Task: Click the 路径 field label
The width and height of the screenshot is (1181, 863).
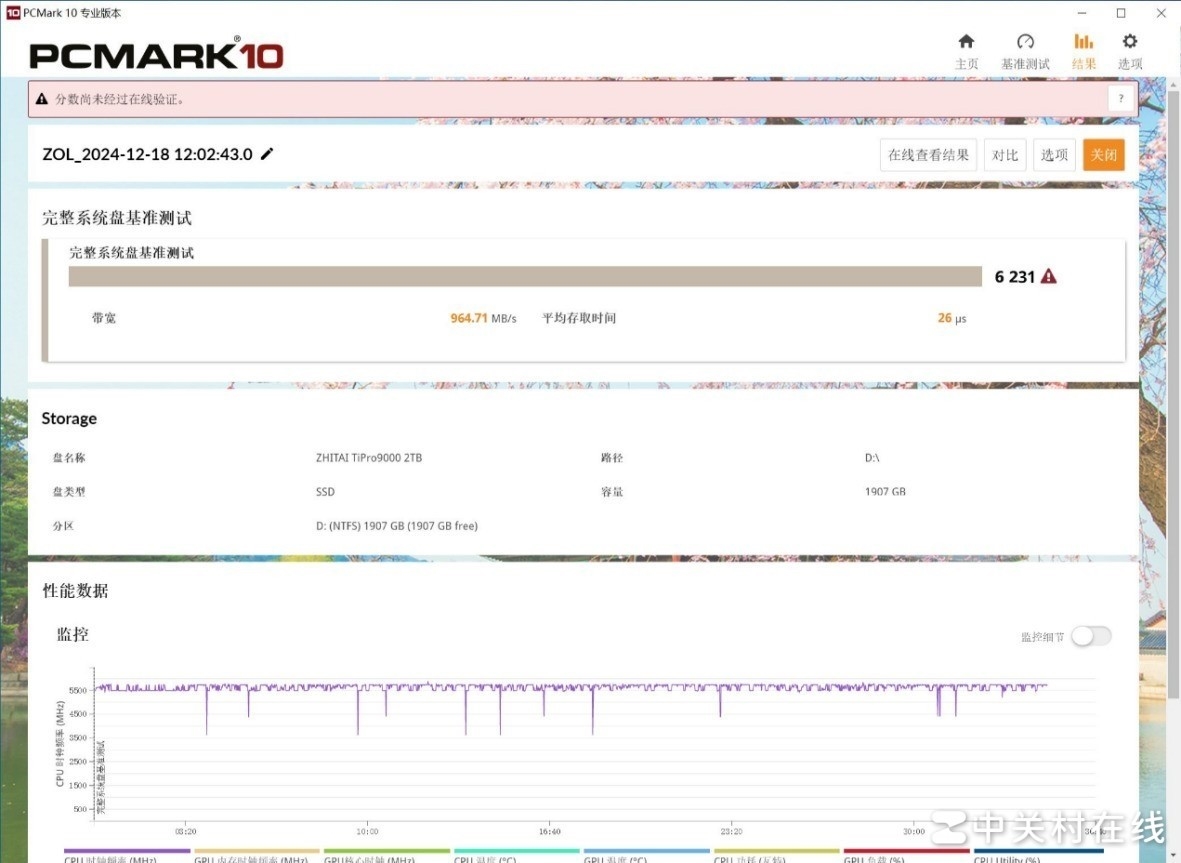Action: coord(612,457)
